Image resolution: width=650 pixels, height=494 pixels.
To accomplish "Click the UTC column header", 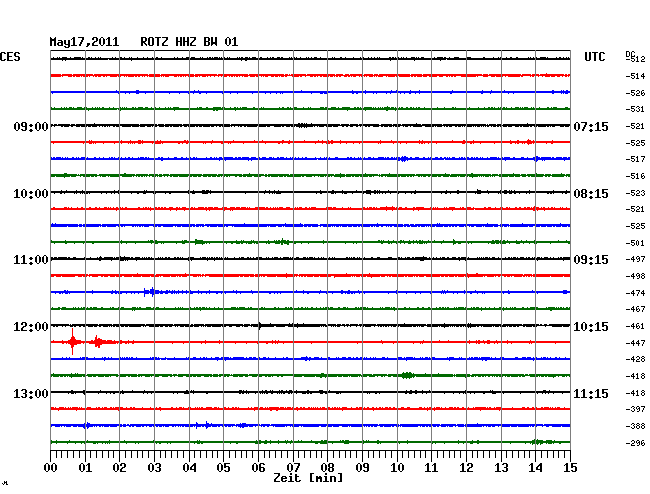I will 594,57.
